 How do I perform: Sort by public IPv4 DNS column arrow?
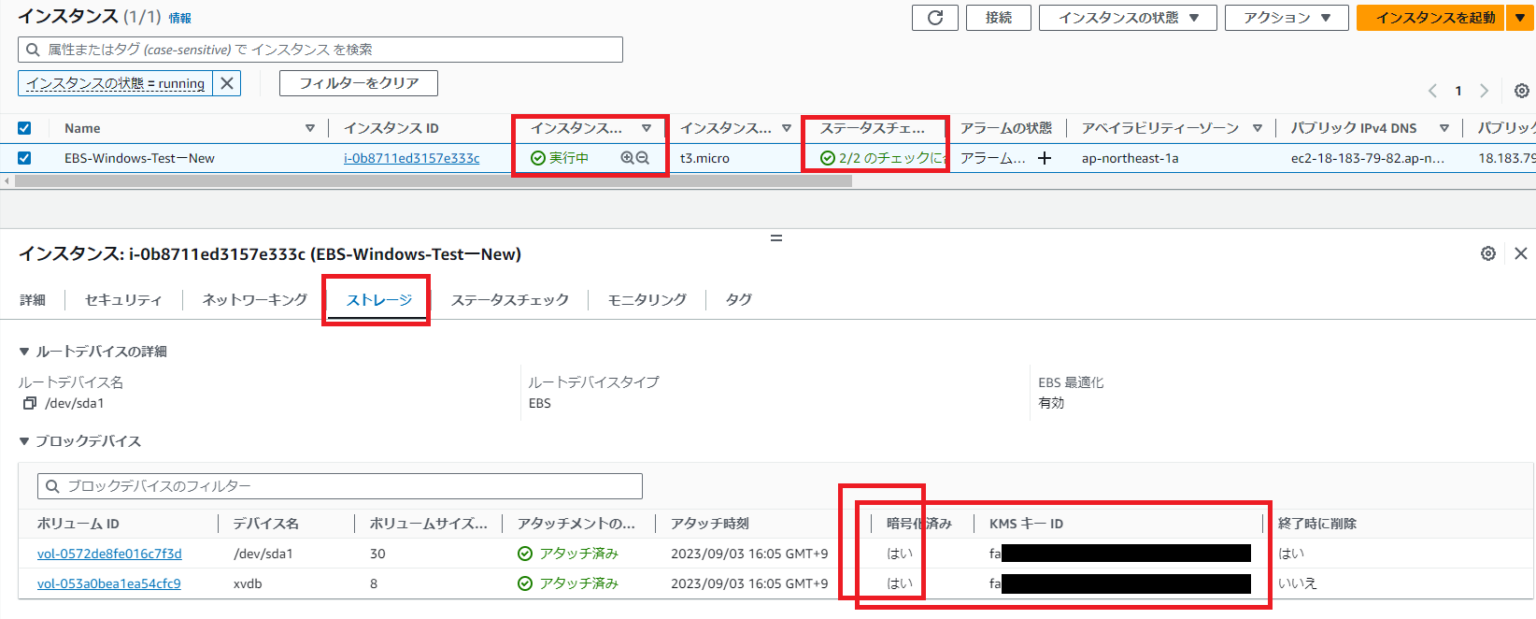pos(1443,128)
